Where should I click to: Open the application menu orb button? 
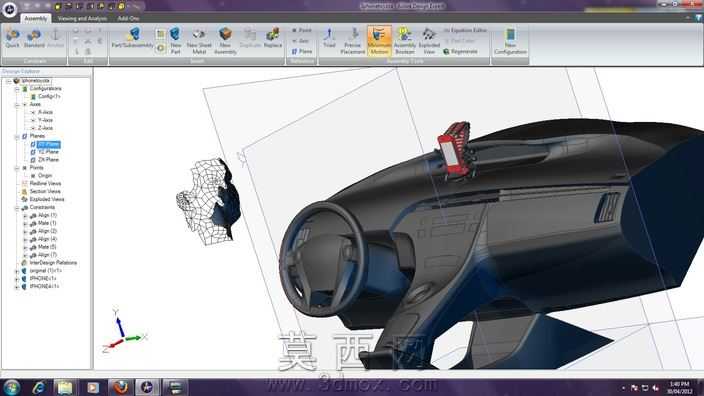click(9, 9)
